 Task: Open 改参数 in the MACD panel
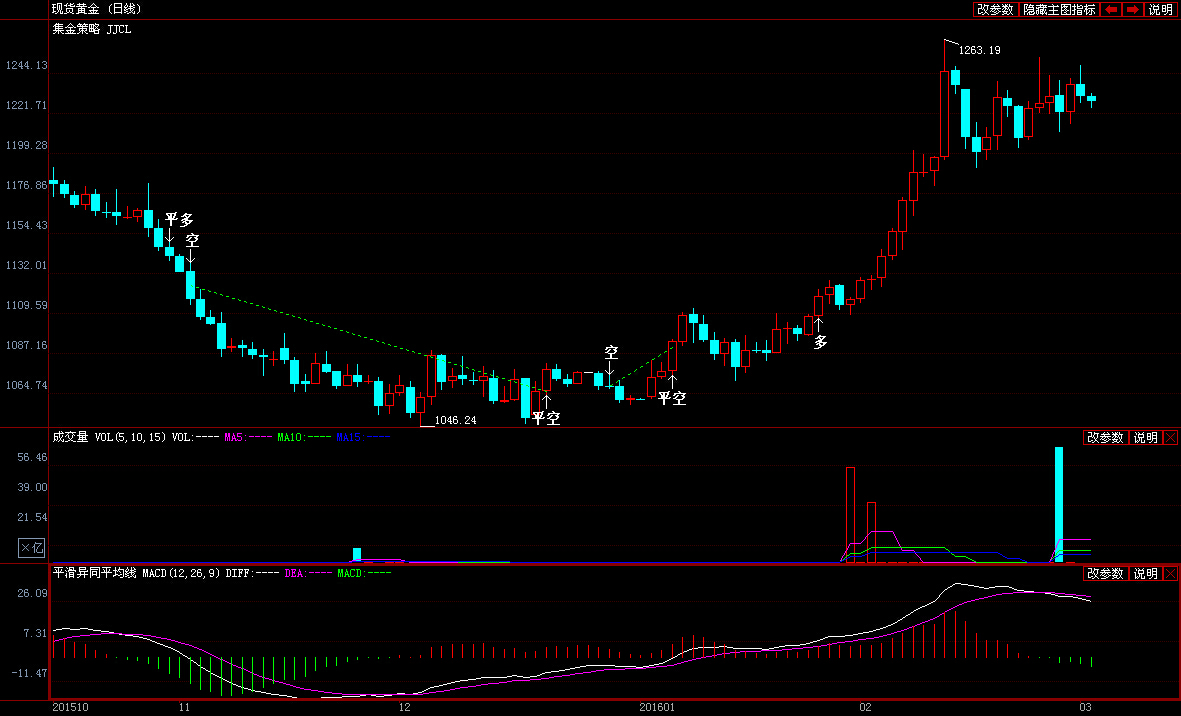click(x=1105, y=574)
